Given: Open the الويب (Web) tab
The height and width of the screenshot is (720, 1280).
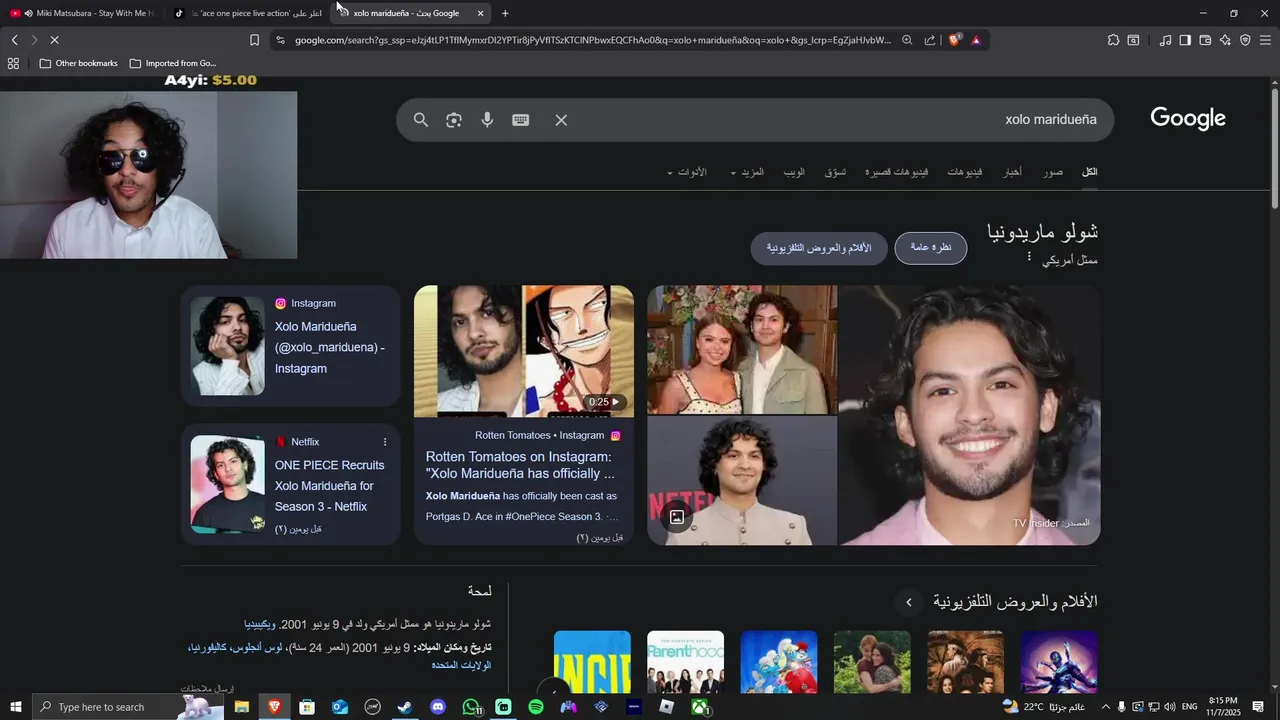Looking at the screenshot, I should [x=794, y=172].
